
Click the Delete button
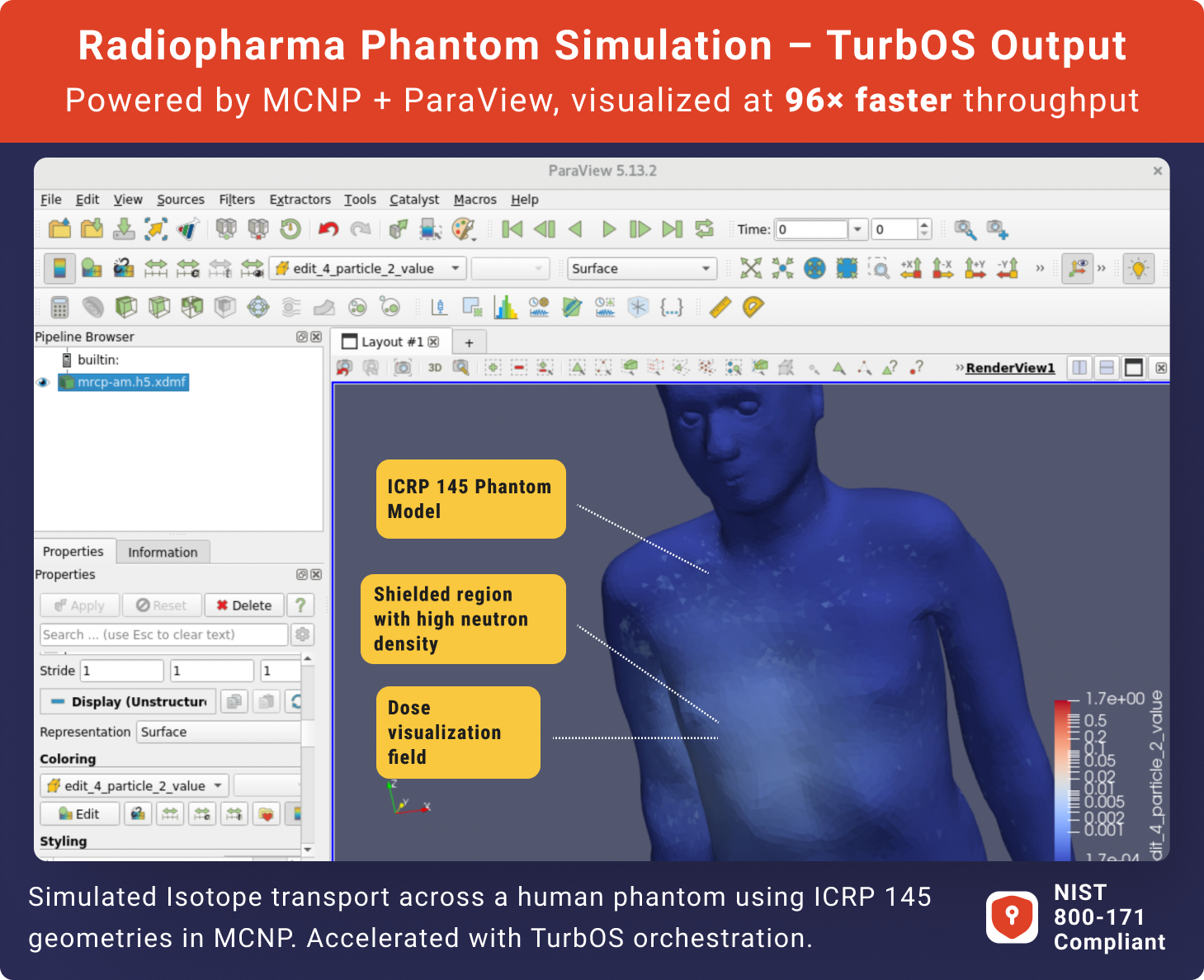click(244, 605)
